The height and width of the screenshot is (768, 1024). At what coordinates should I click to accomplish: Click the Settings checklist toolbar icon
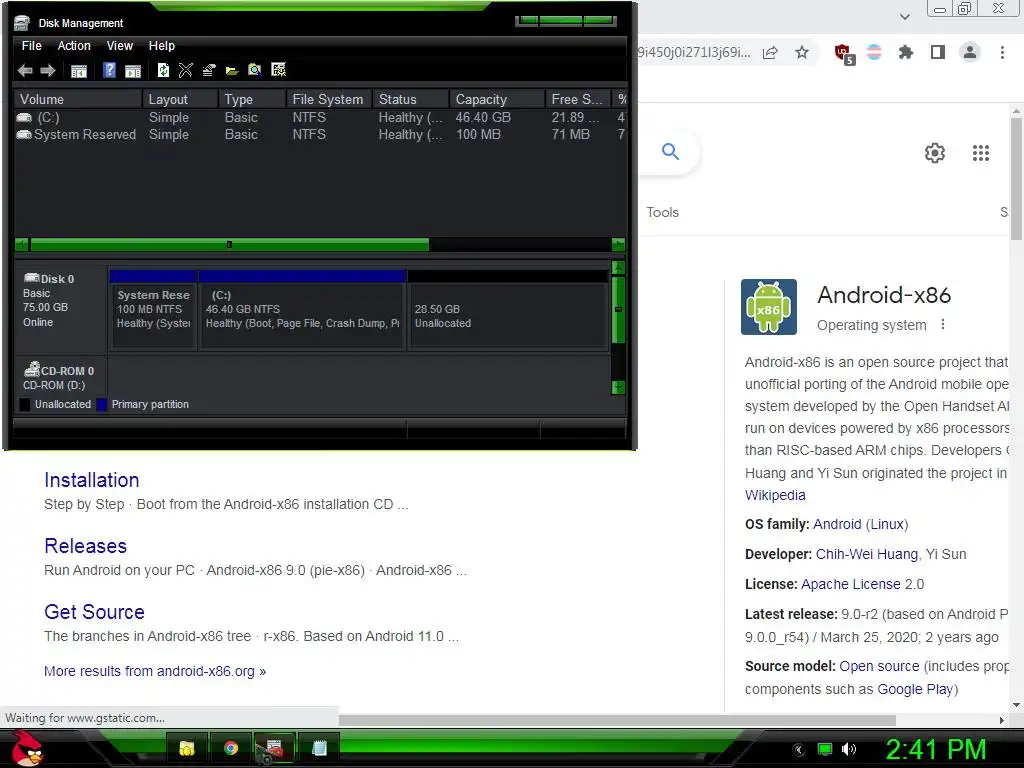click(x=279, y=70)
